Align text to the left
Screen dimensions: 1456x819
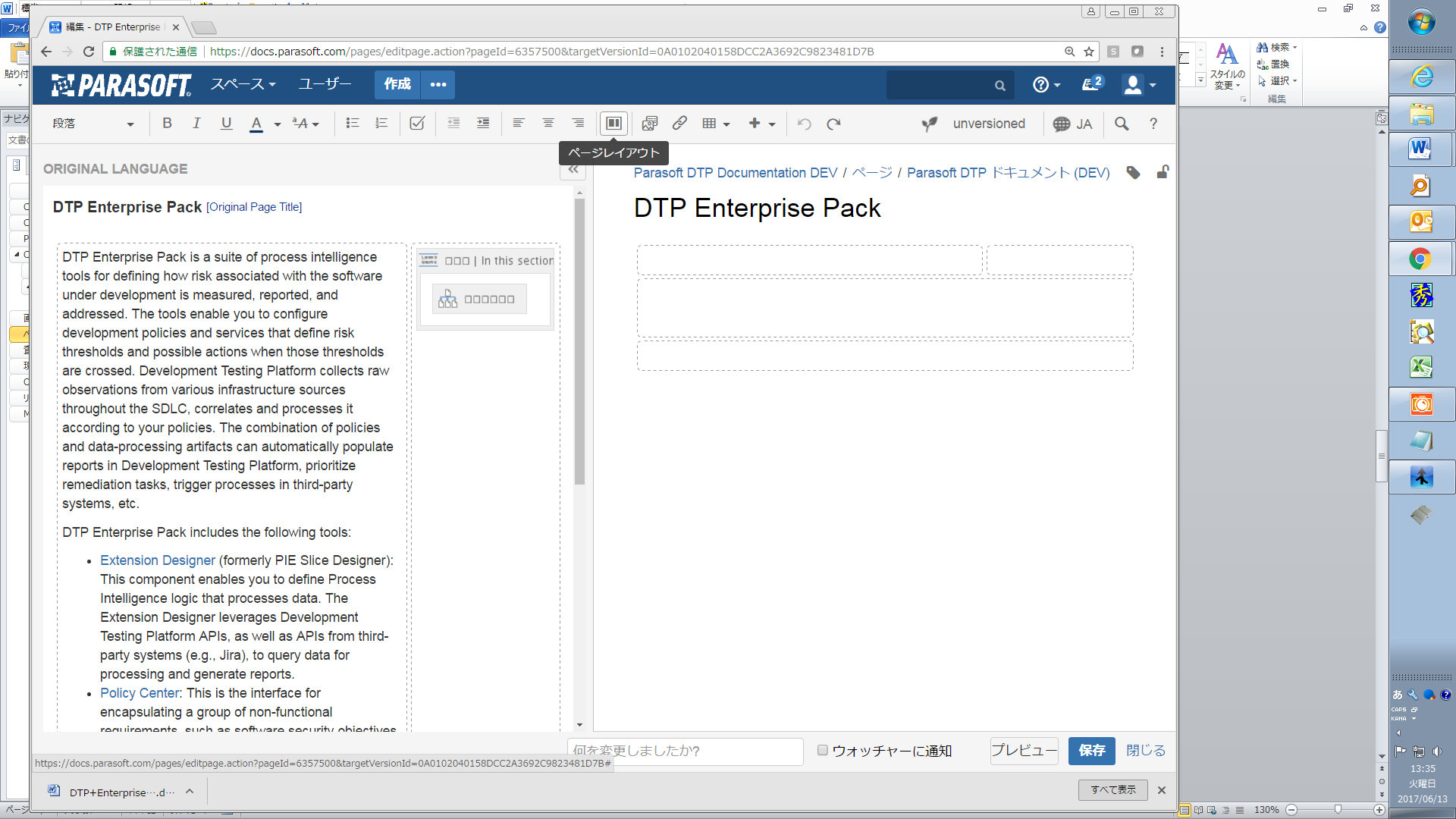(519, 124)
